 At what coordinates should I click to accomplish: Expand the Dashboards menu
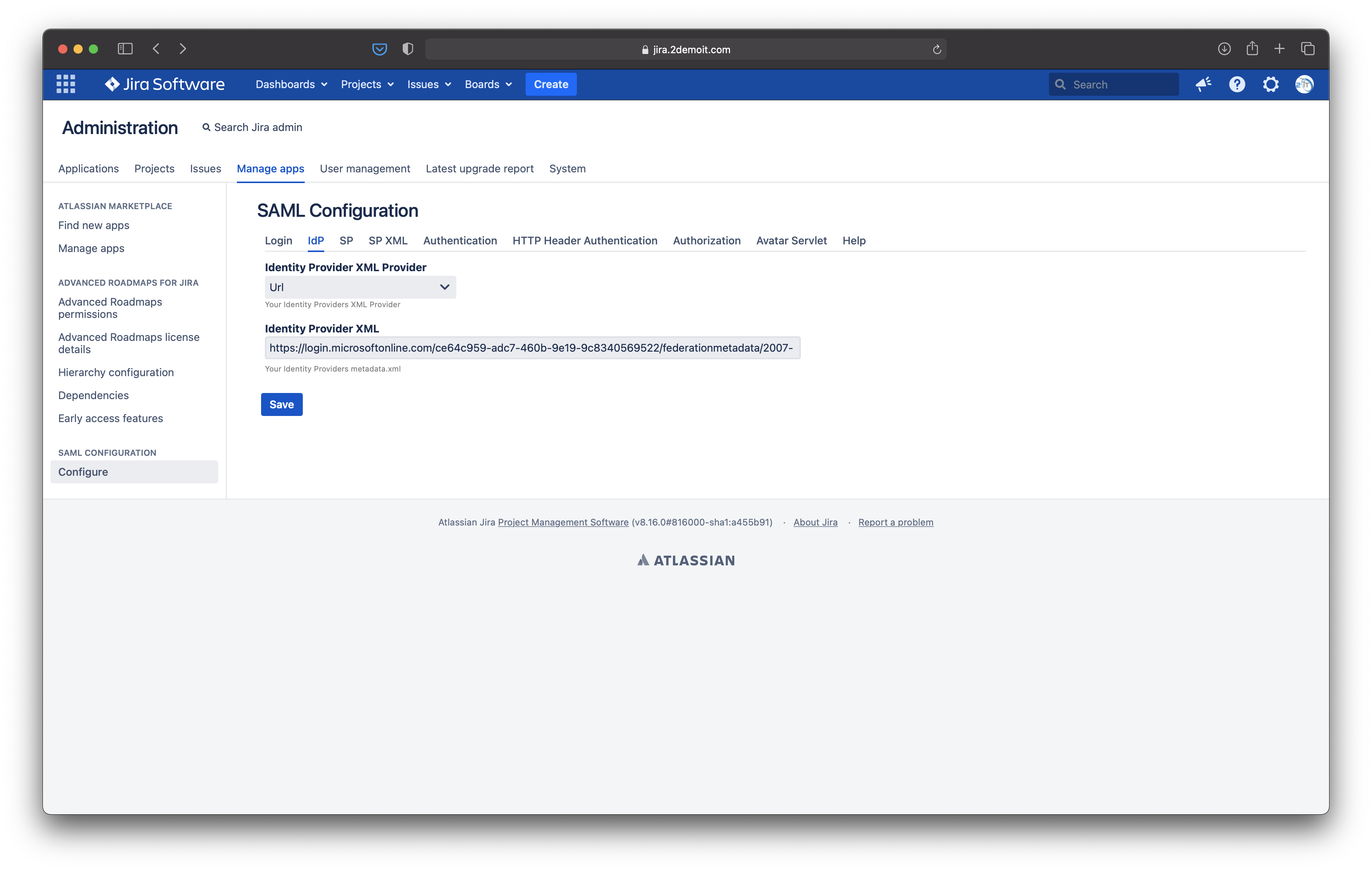[291, 84]
